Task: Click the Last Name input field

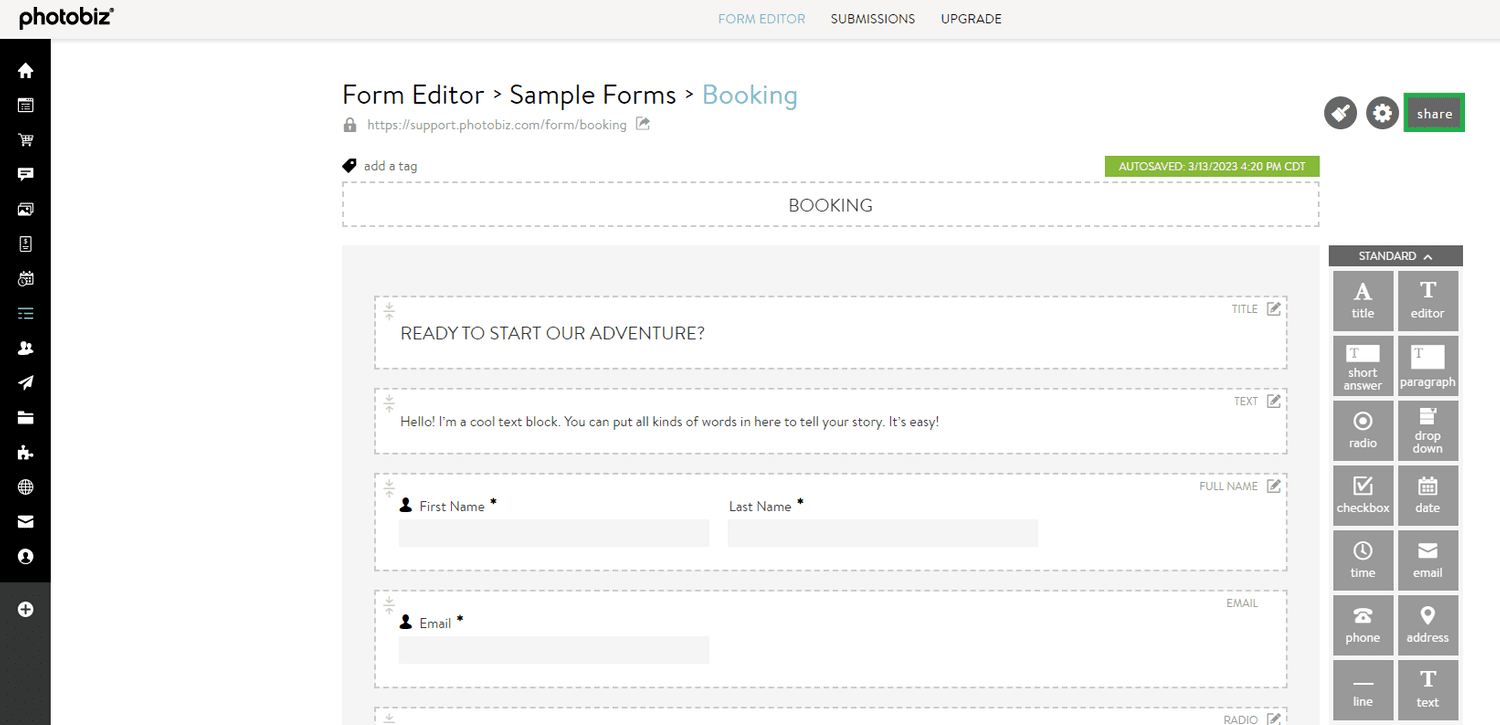Action: click(x=883, y=533)
